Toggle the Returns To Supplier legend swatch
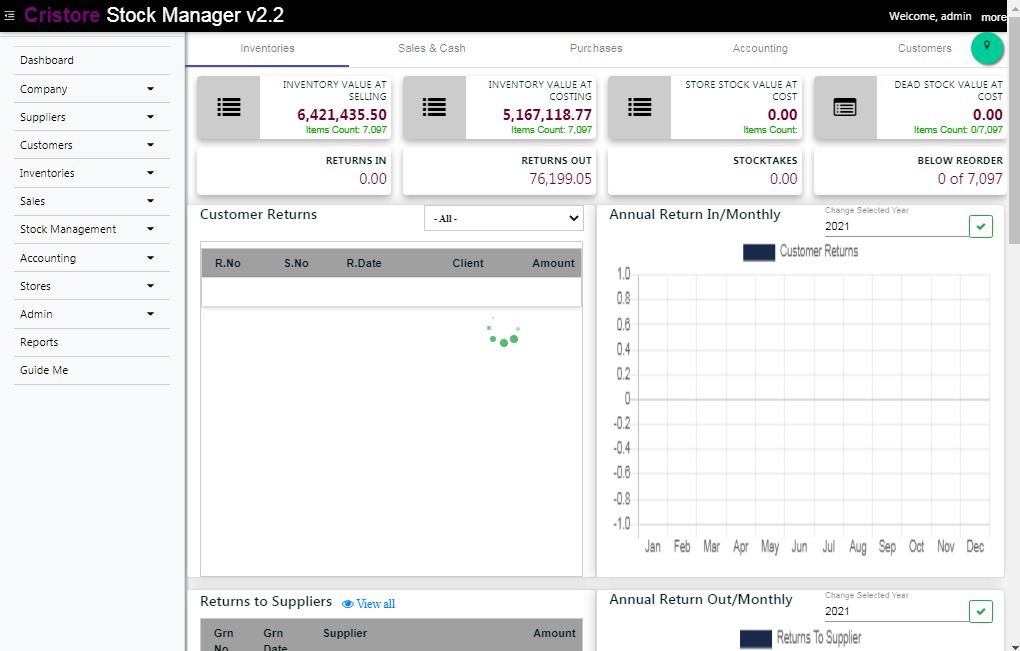The height and width of the screenshot is (651, 1020). tap(756, 638)
